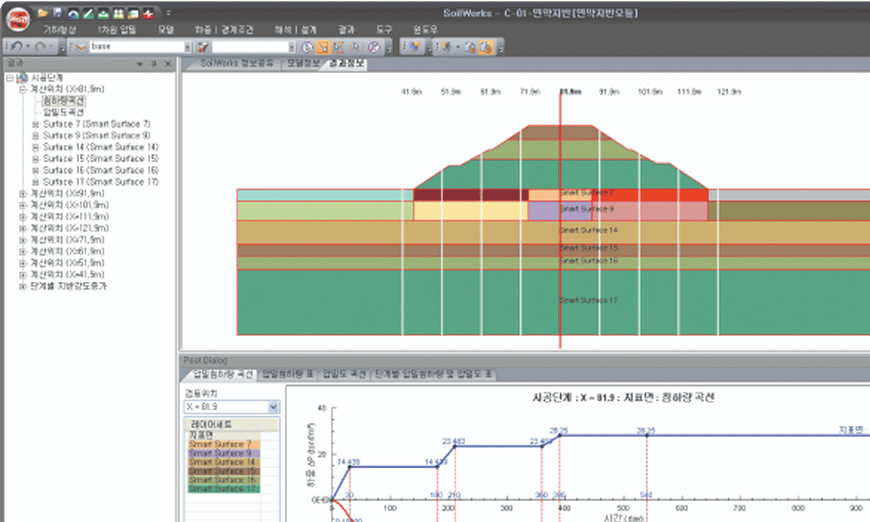
Task: Open the quick access toolbar customize arrow
Action: click(168, 13)
